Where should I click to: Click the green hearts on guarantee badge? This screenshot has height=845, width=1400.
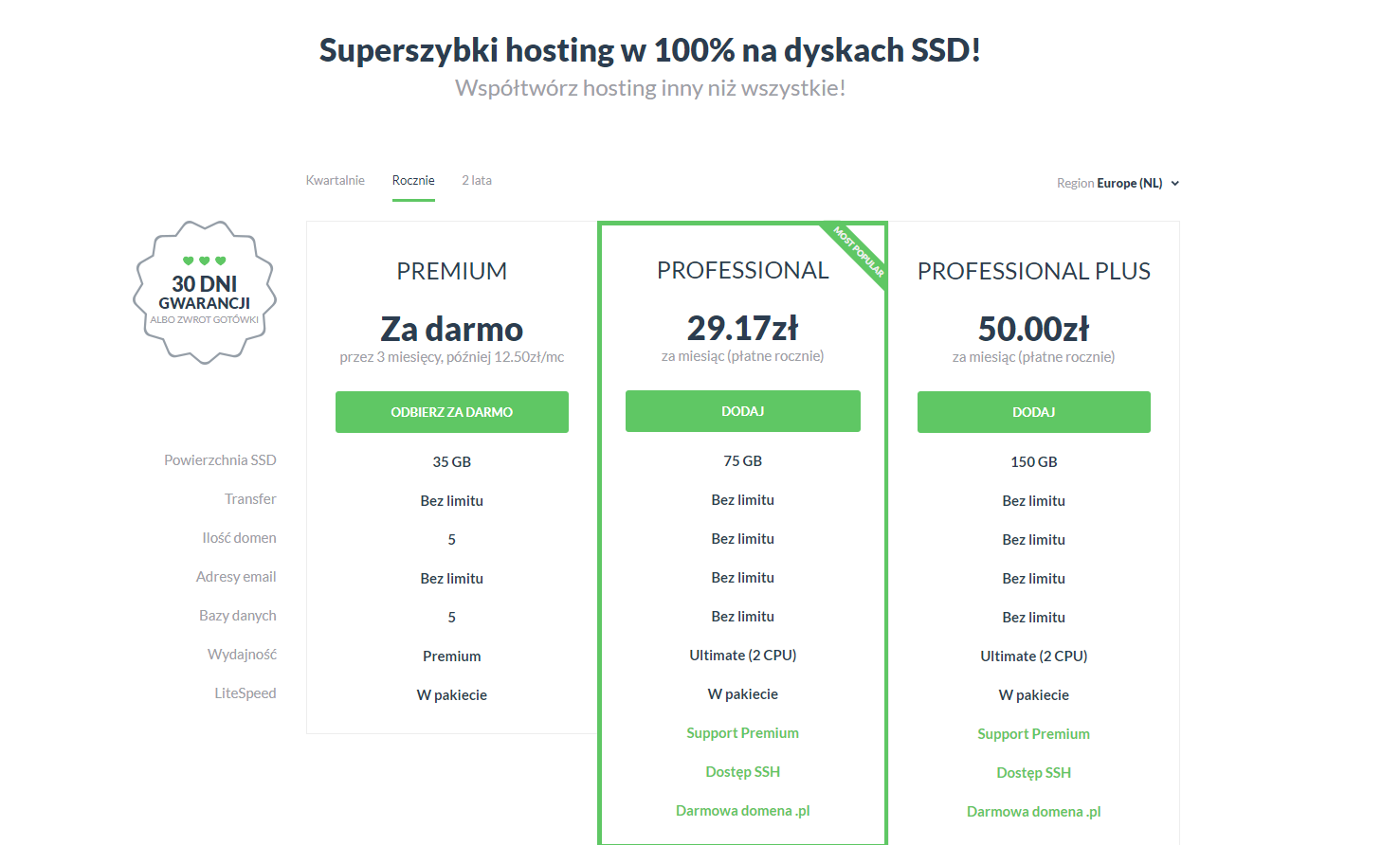(x=205, y=261)
